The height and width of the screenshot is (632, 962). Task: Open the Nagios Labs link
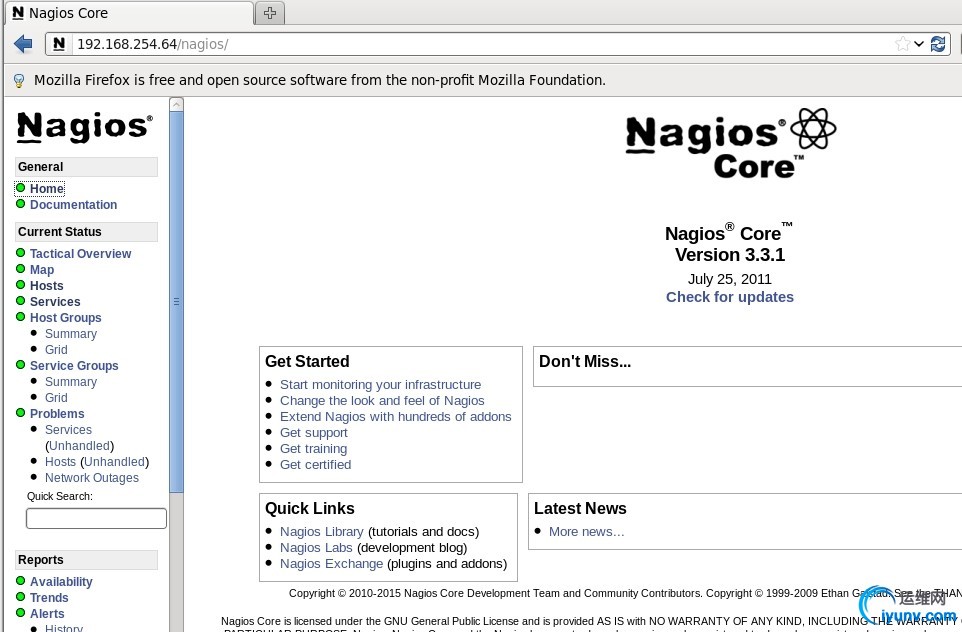[x=316, y=547]
